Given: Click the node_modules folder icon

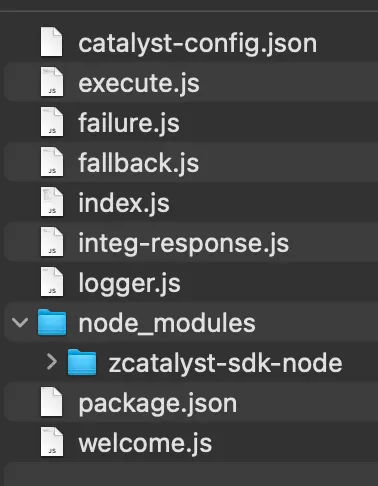Looking at the screenshot, I should coord(52,322).
